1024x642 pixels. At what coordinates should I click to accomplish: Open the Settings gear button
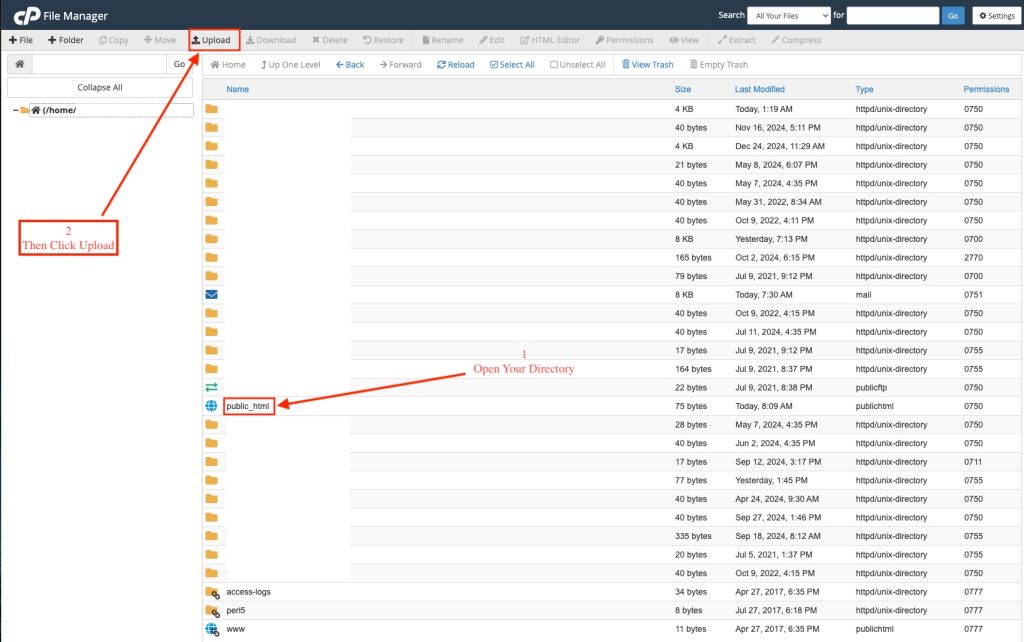997,16
